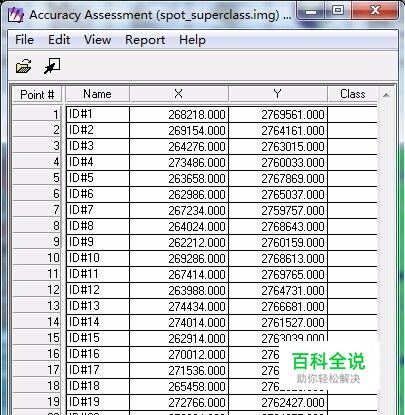Screen dimensions: 405x415
Task: Click the ID#1 name cell
Action: [x=98, y=114]
